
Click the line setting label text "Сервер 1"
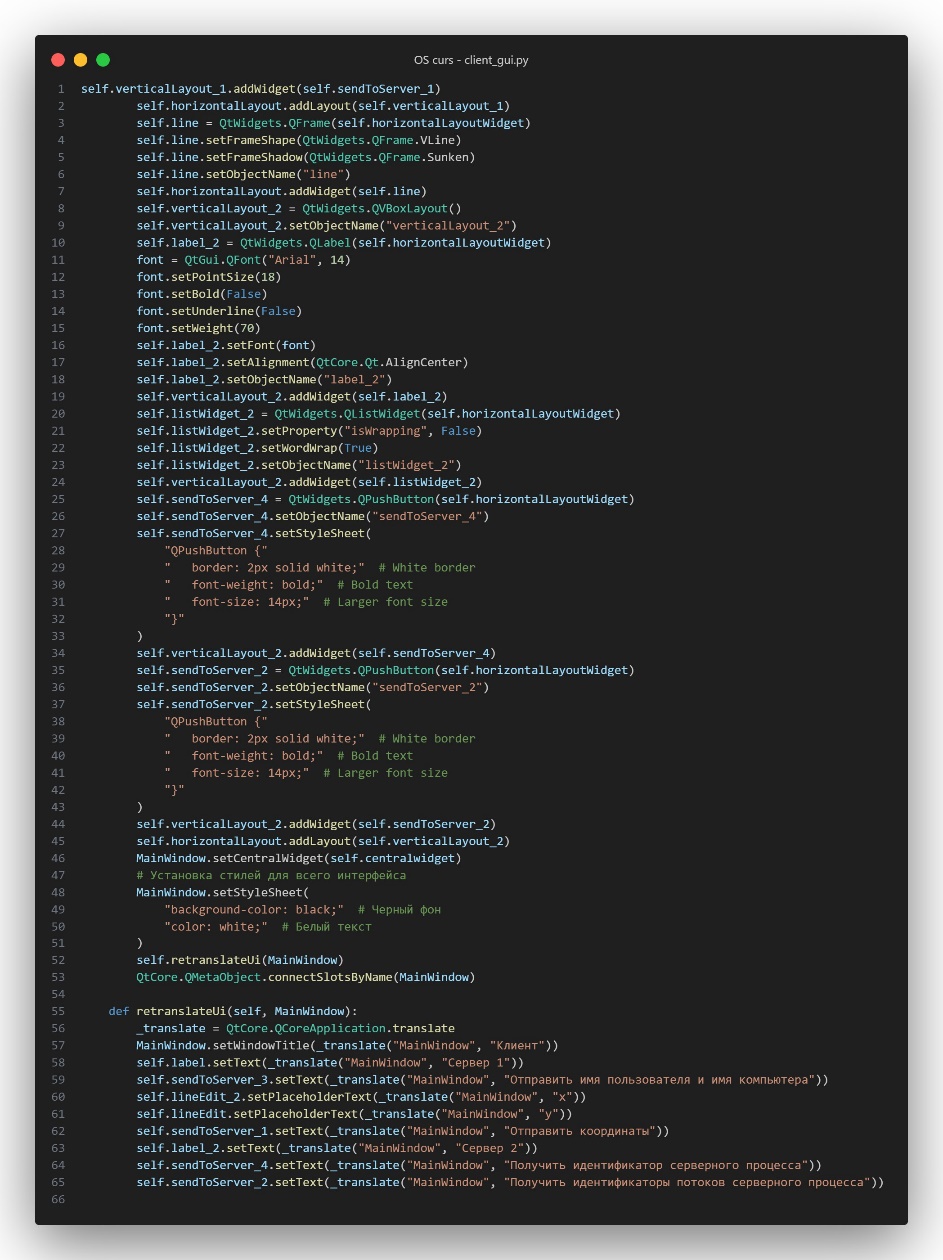330,1063
